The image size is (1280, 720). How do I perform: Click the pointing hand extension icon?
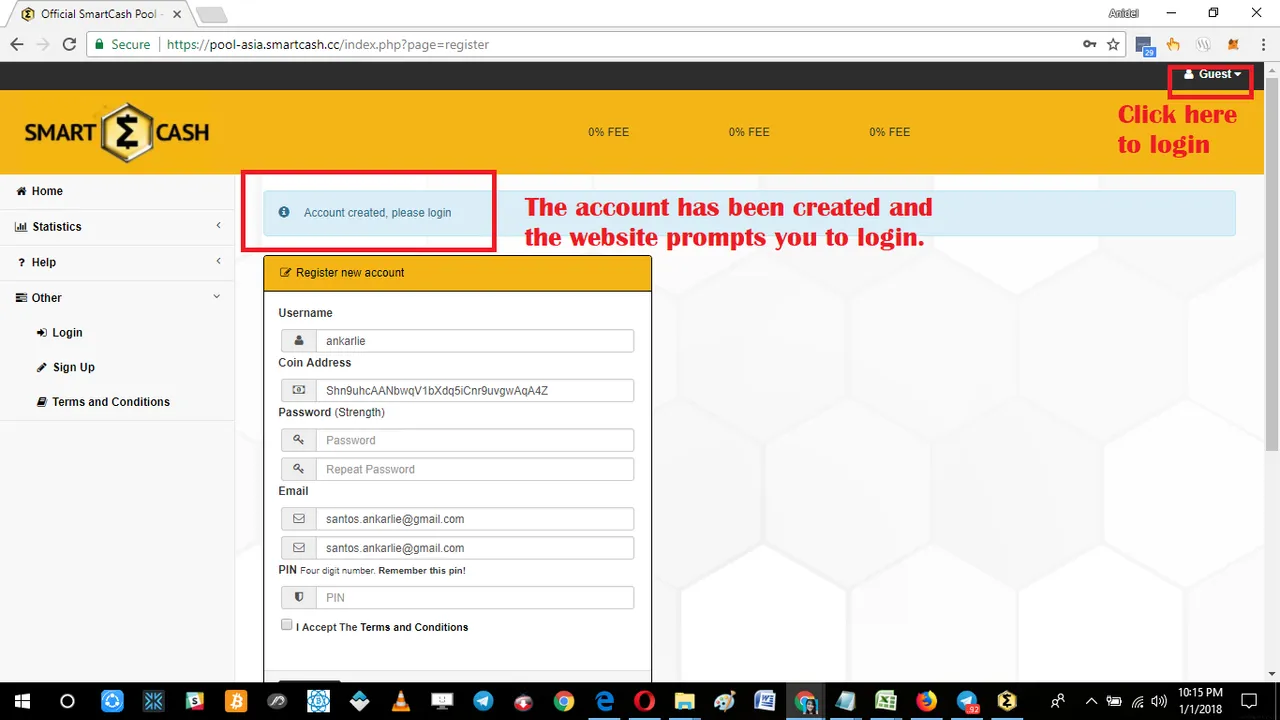1173,45
